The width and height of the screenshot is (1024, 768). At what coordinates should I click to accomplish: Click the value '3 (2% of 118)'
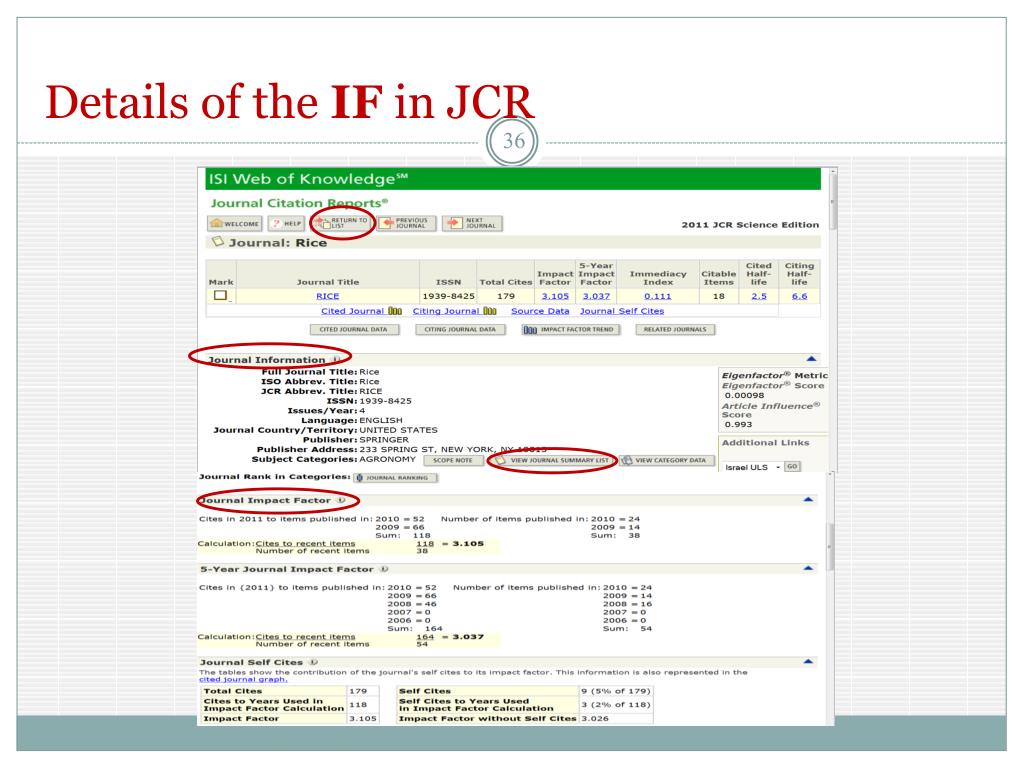[616, 705]
